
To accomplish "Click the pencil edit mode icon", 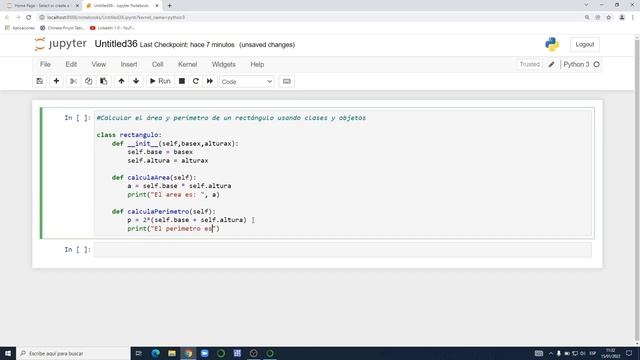I will [x=551, y=64].
